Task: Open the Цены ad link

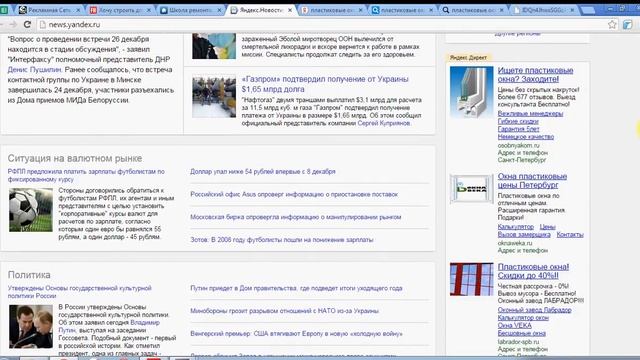Action: pos(547,227)
